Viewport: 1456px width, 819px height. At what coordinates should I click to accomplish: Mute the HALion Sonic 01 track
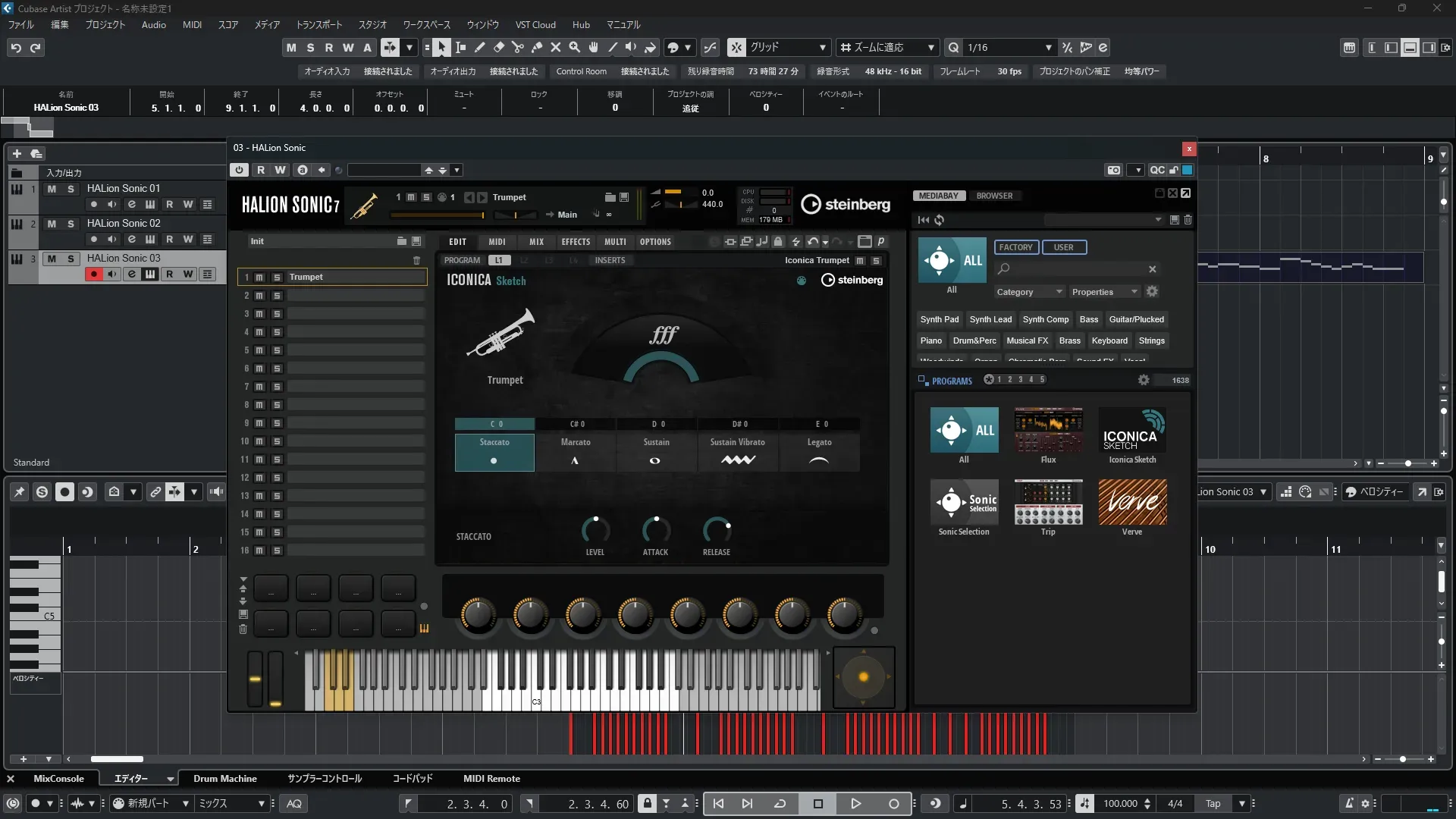point(52,189)
